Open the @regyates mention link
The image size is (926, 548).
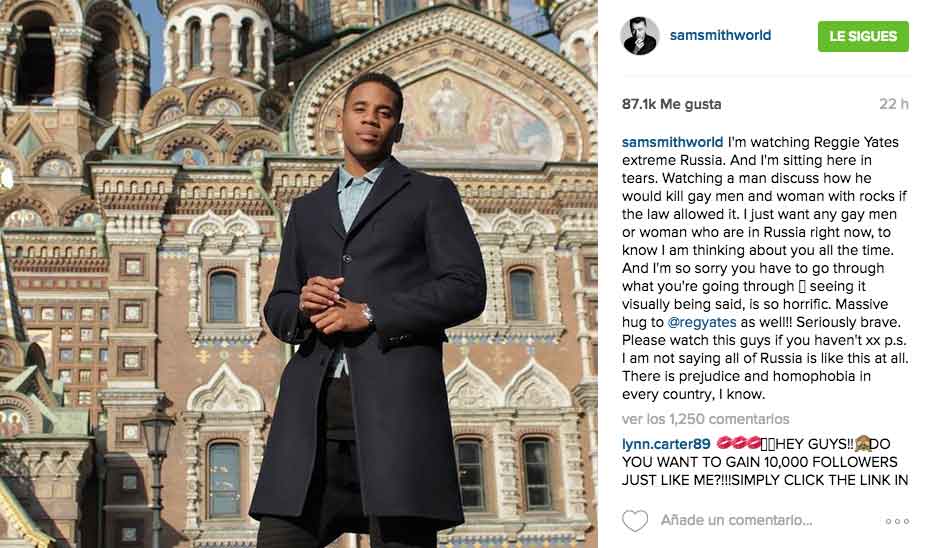point(702,322)
